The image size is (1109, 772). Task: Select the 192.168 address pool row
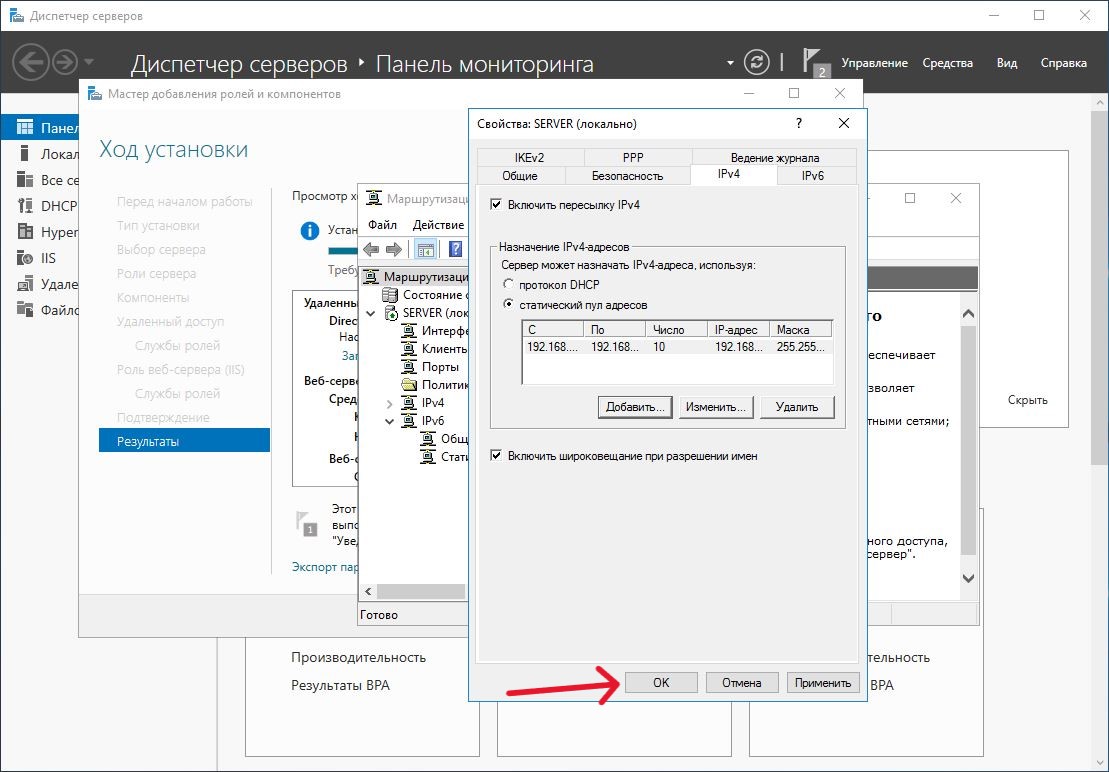(676, 347)
